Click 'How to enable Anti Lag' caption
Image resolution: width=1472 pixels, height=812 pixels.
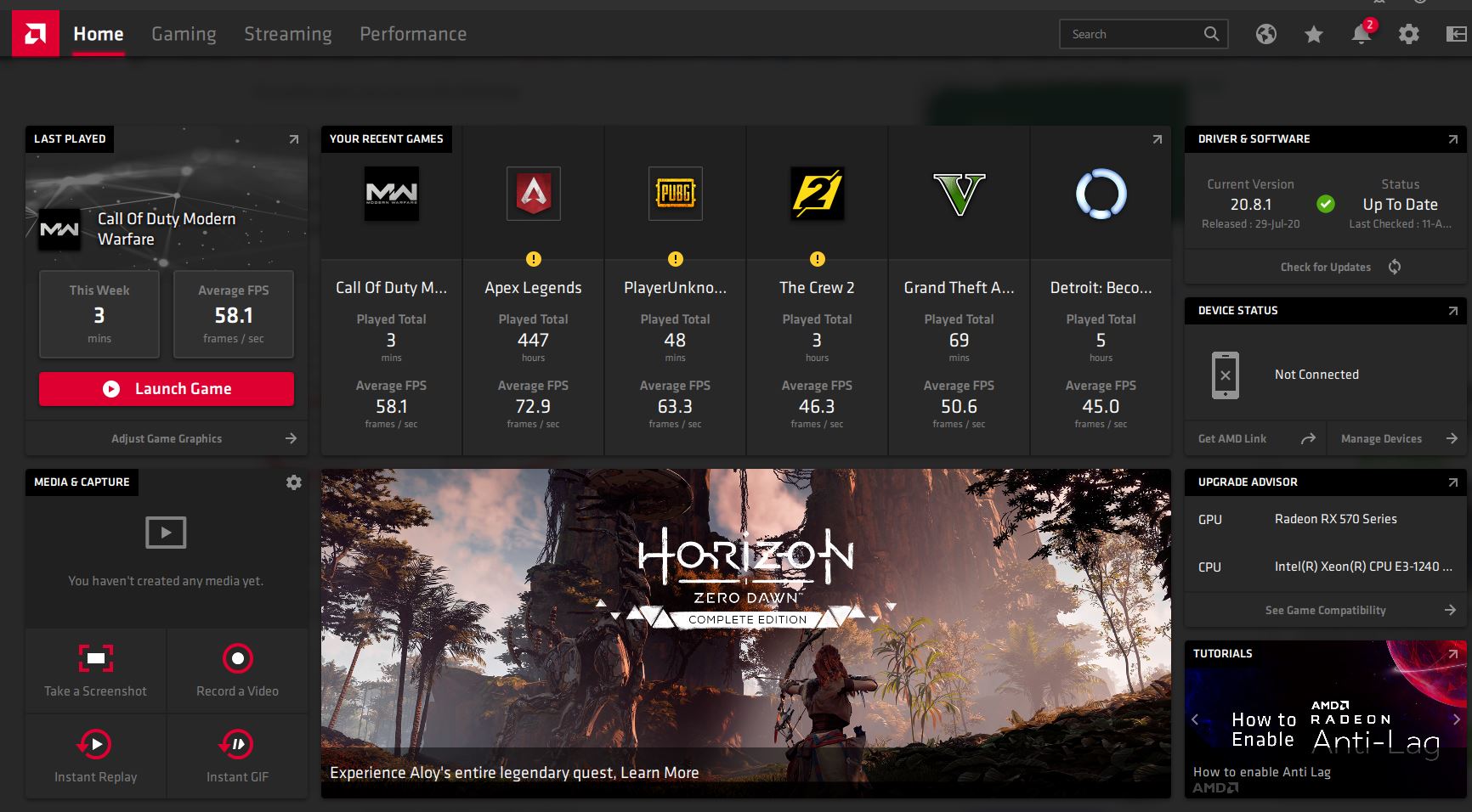[1262, 772]
